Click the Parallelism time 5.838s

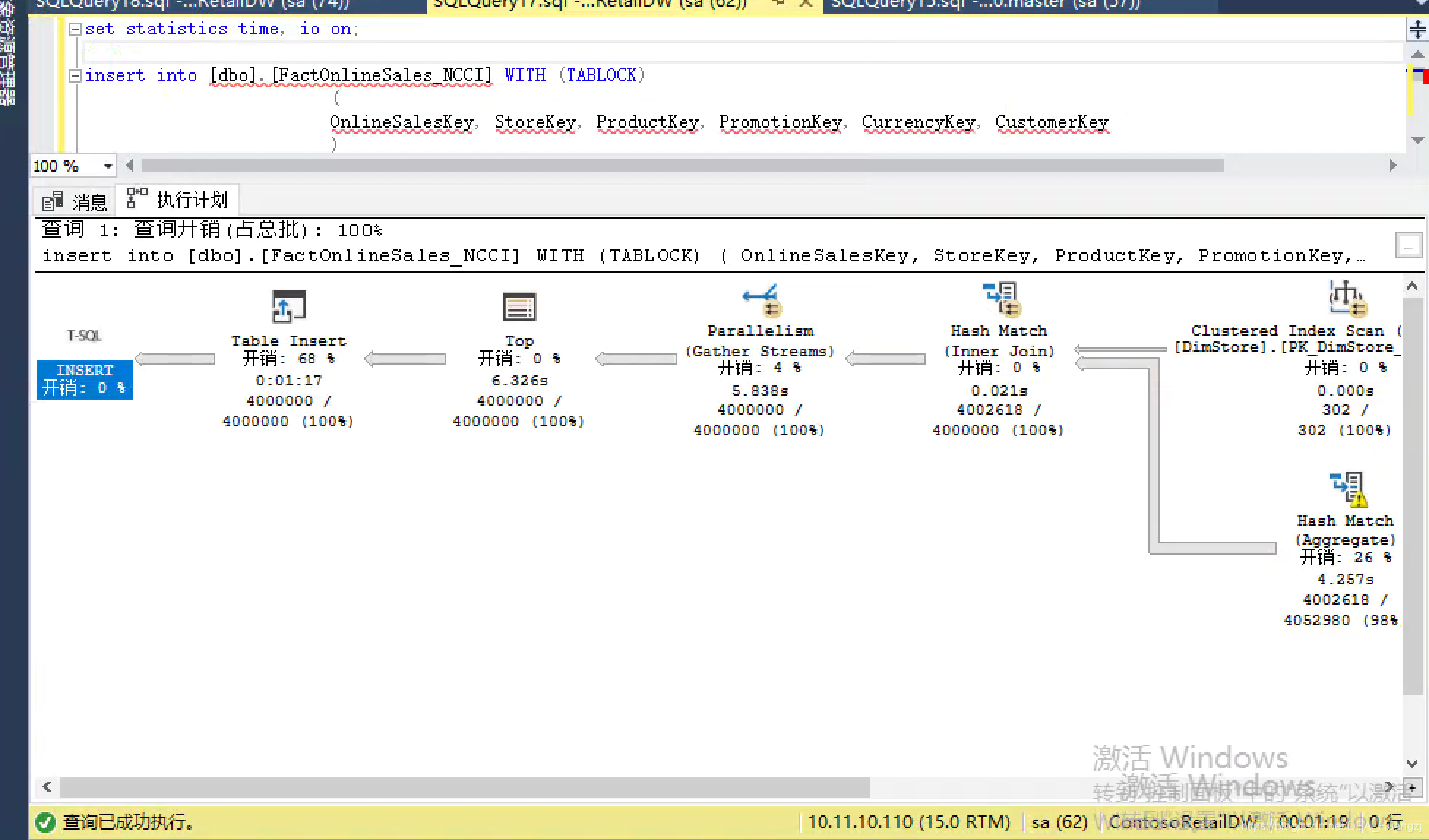(x=760, y=390)
